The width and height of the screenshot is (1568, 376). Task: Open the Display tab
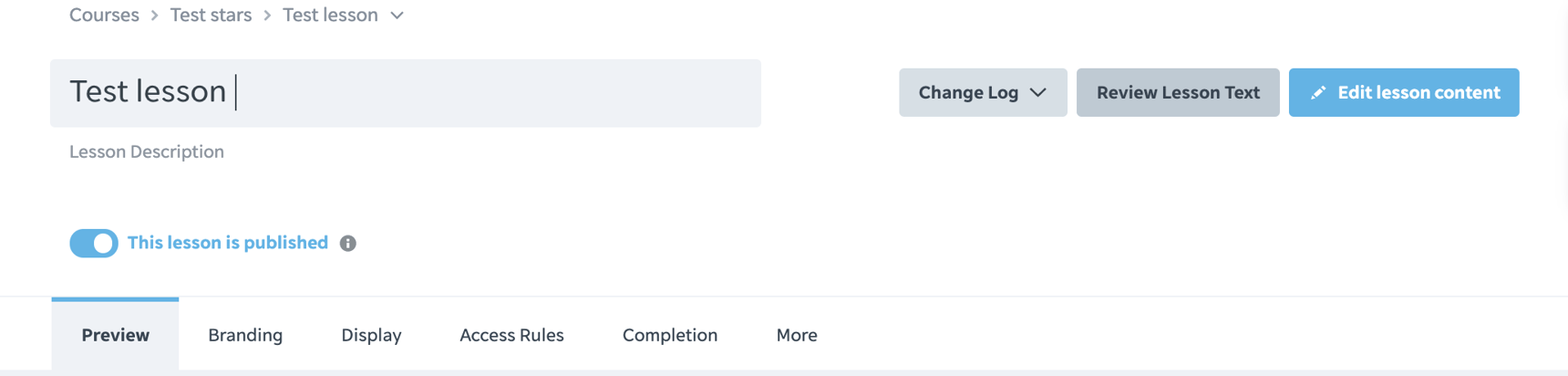pos(371,335)
